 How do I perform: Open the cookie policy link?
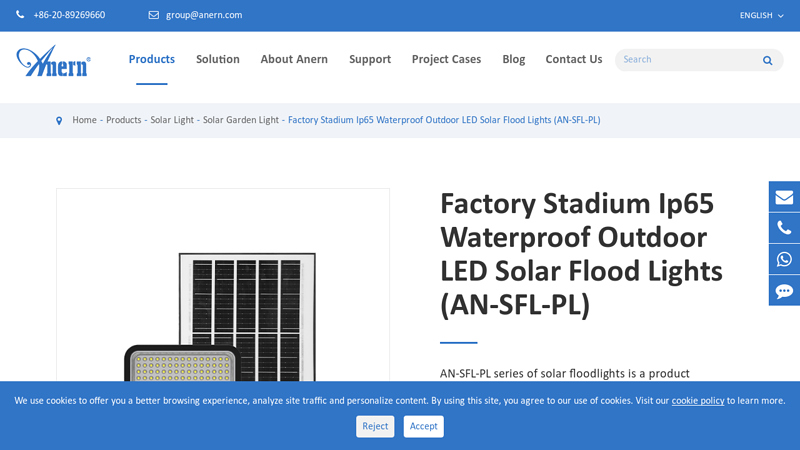click(x=697, y=401)
